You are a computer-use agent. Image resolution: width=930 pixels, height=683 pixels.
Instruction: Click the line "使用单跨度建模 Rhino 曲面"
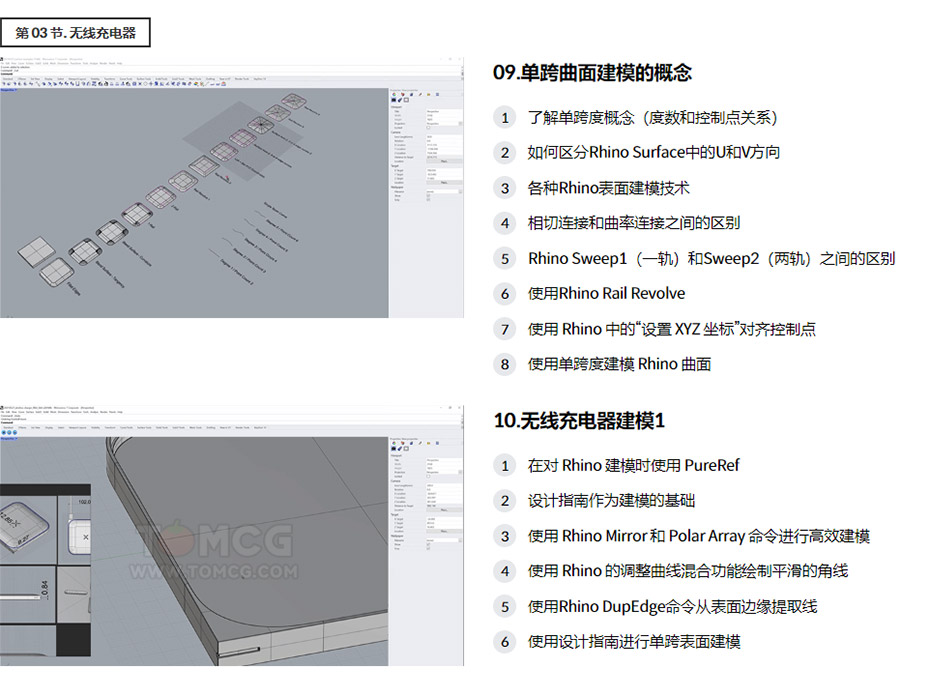pos(619,364)
